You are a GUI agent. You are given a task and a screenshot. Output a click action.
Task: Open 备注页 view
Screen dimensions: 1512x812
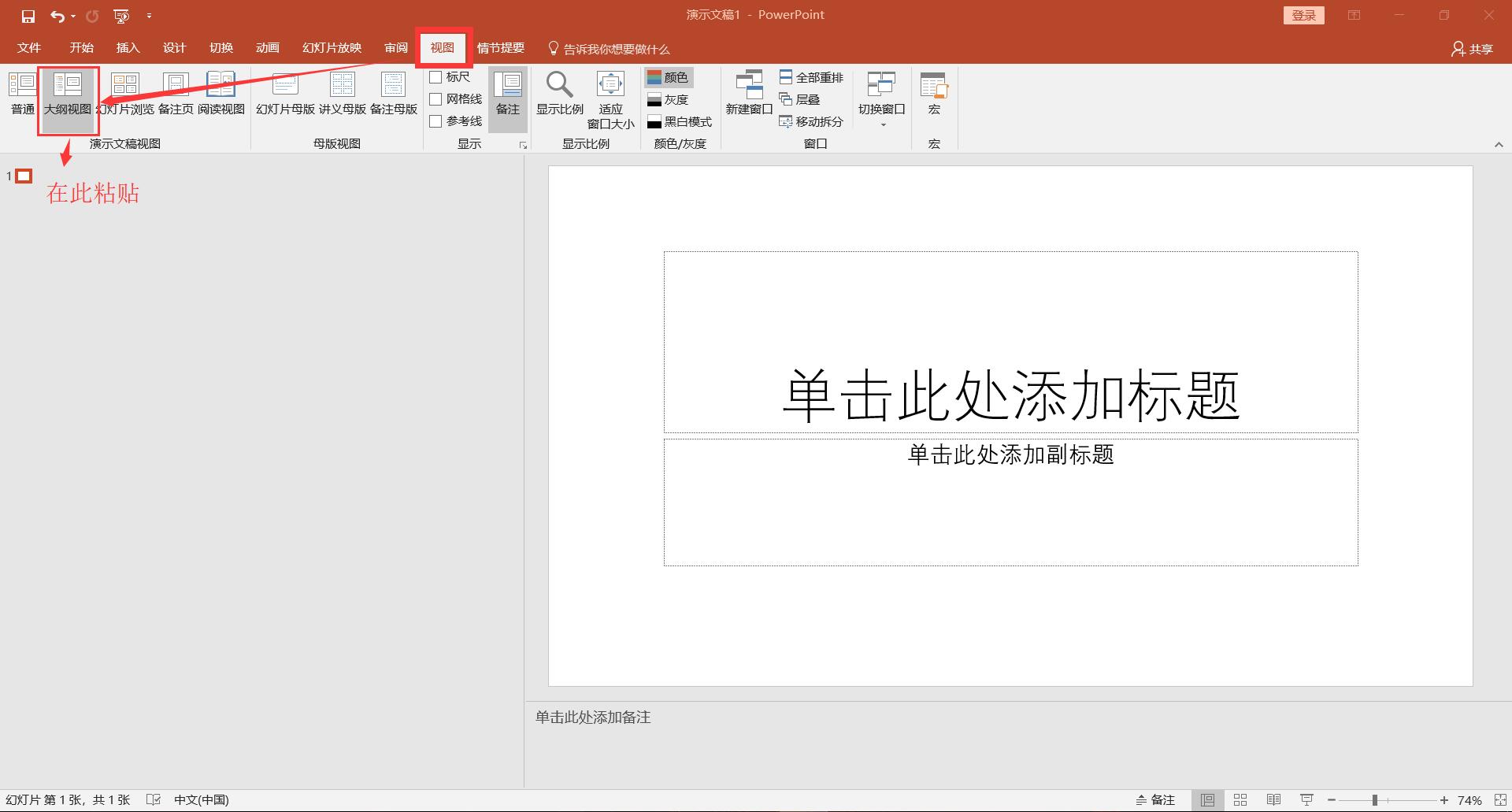point(175,95)
